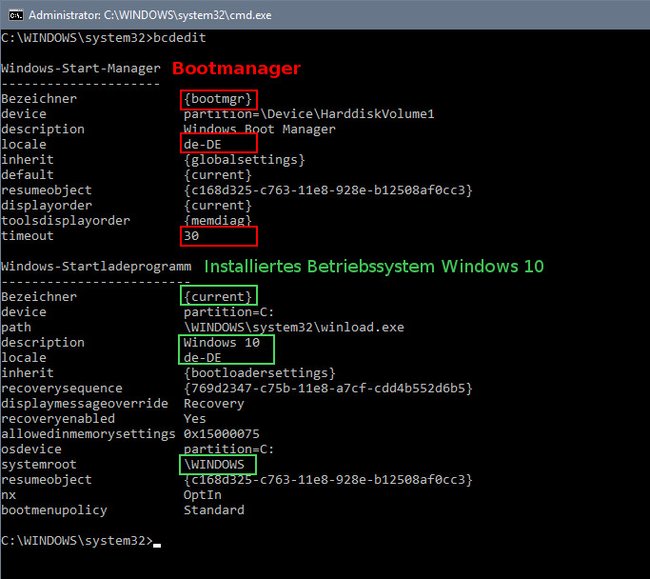650x579 pixels.
Task: Click 'Windows Boot Manager' description value
Action: 260,129
